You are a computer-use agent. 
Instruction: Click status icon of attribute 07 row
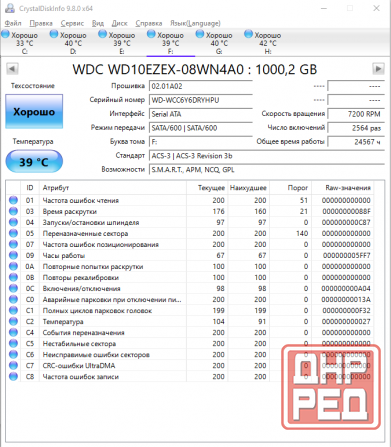point(13,244)
